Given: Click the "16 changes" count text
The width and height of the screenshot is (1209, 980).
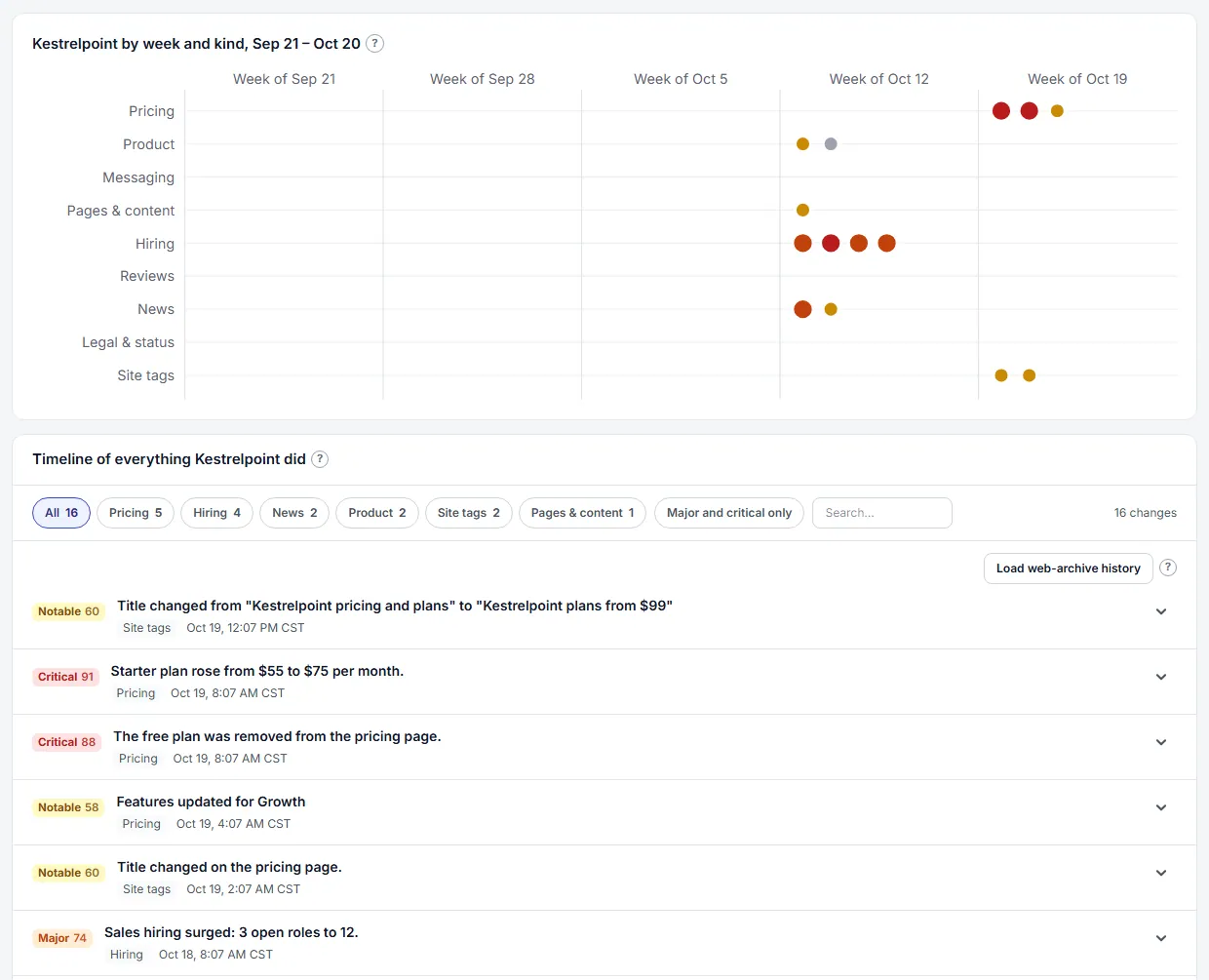Looking at the screenshot, I should [x=1146, y=513].
